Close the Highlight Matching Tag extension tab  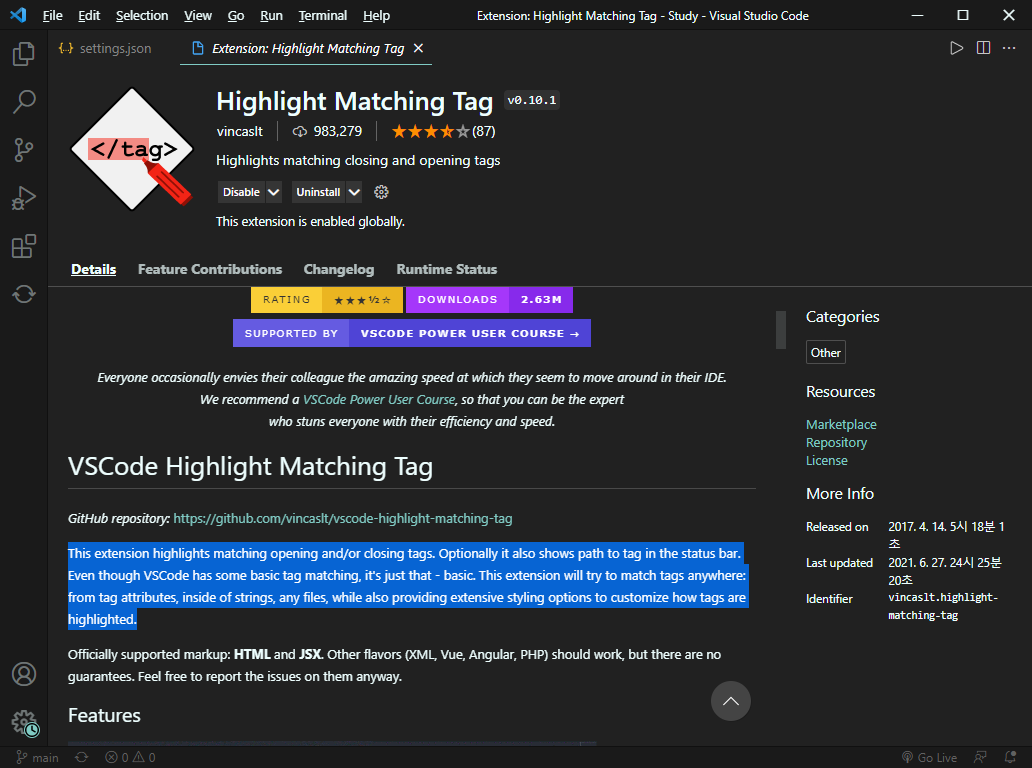tap(419, 48)
